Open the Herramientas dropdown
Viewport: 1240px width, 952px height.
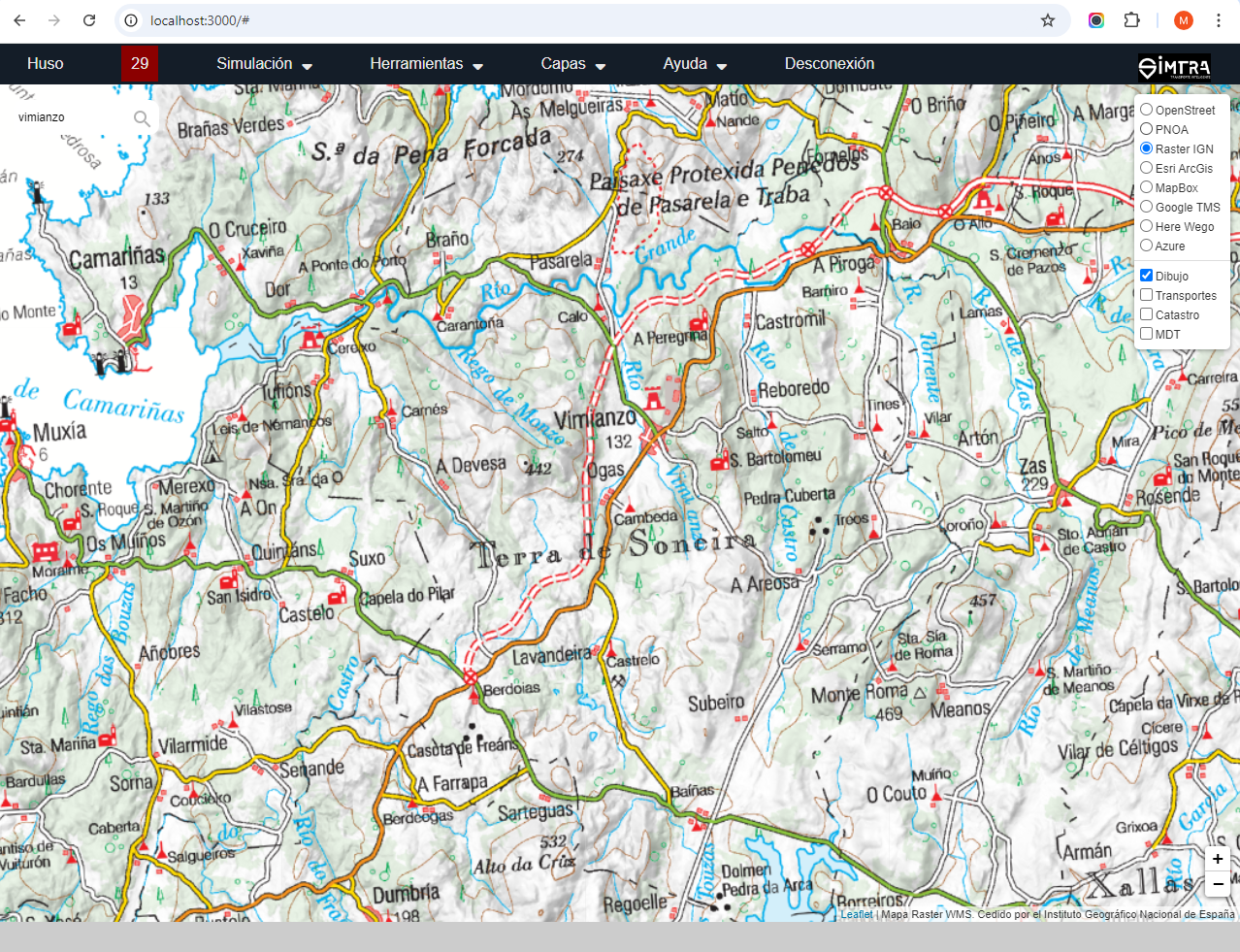pos(426,64)
